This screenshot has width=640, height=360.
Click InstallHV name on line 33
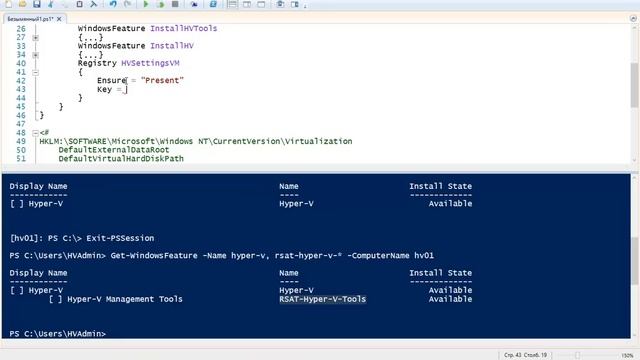click(172, 46)
